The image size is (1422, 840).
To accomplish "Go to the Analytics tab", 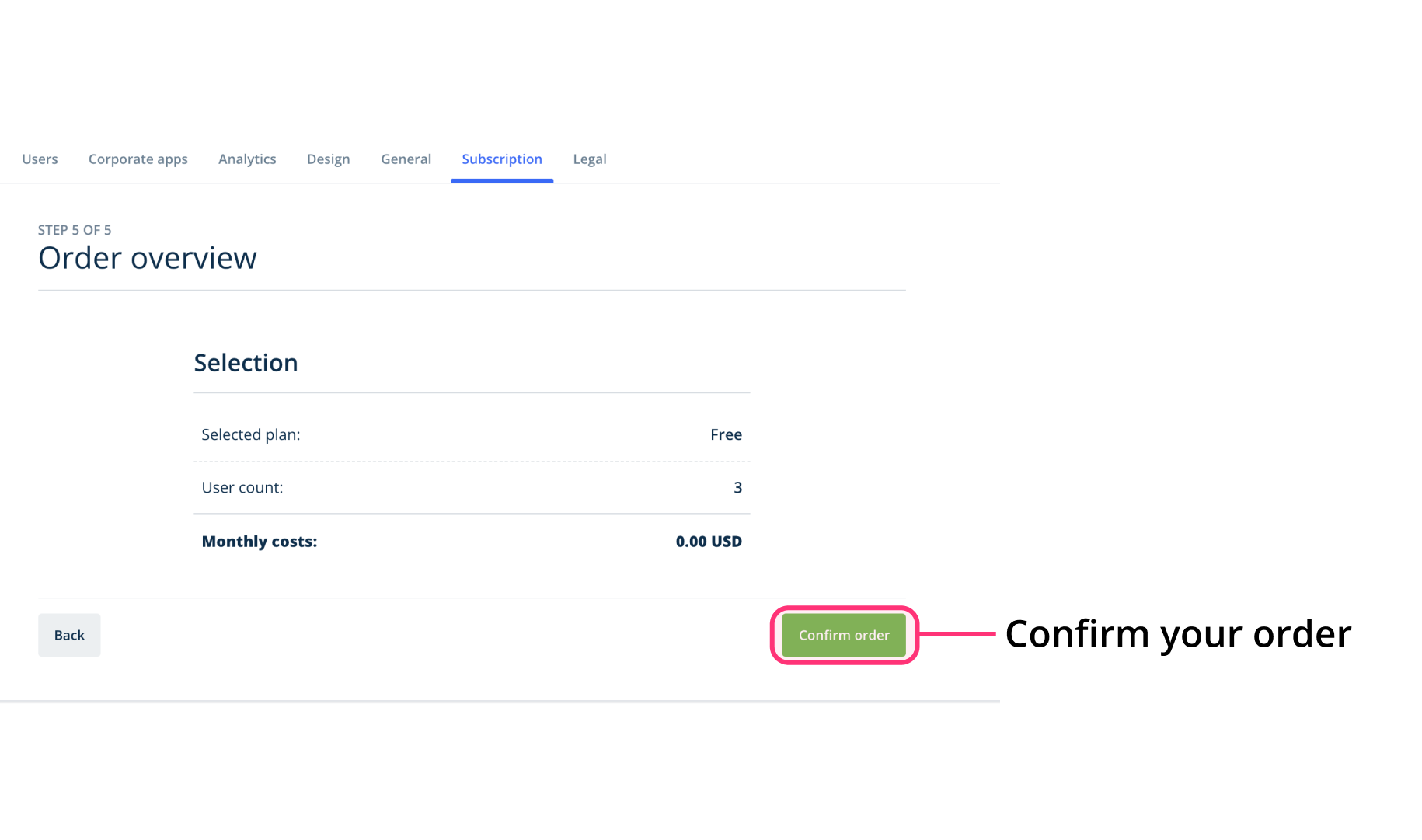I will click(x=247, y=159).
